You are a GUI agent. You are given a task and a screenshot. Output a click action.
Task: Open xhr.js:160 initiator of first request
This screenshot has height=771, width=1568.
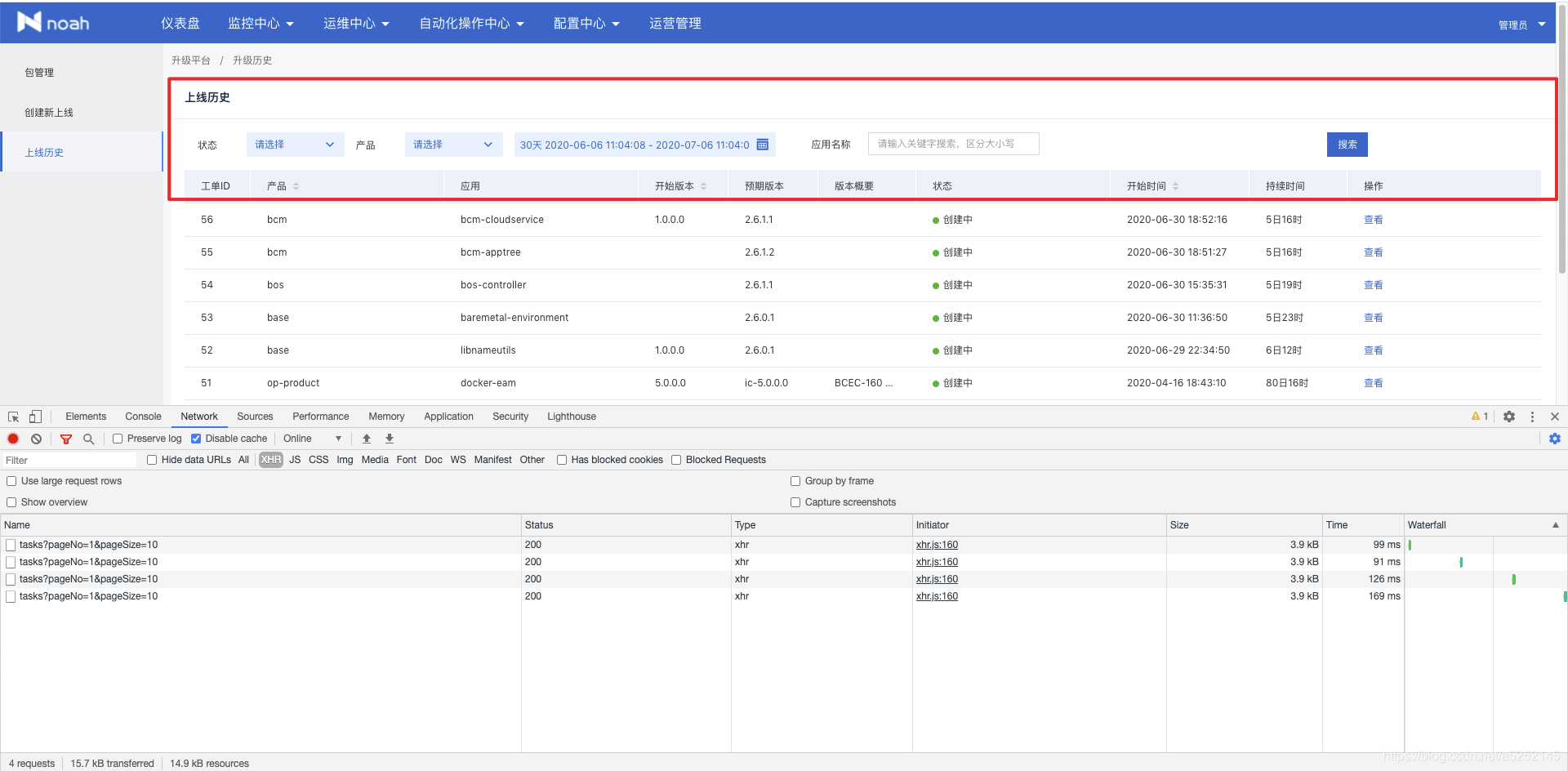tap(937, 545)
